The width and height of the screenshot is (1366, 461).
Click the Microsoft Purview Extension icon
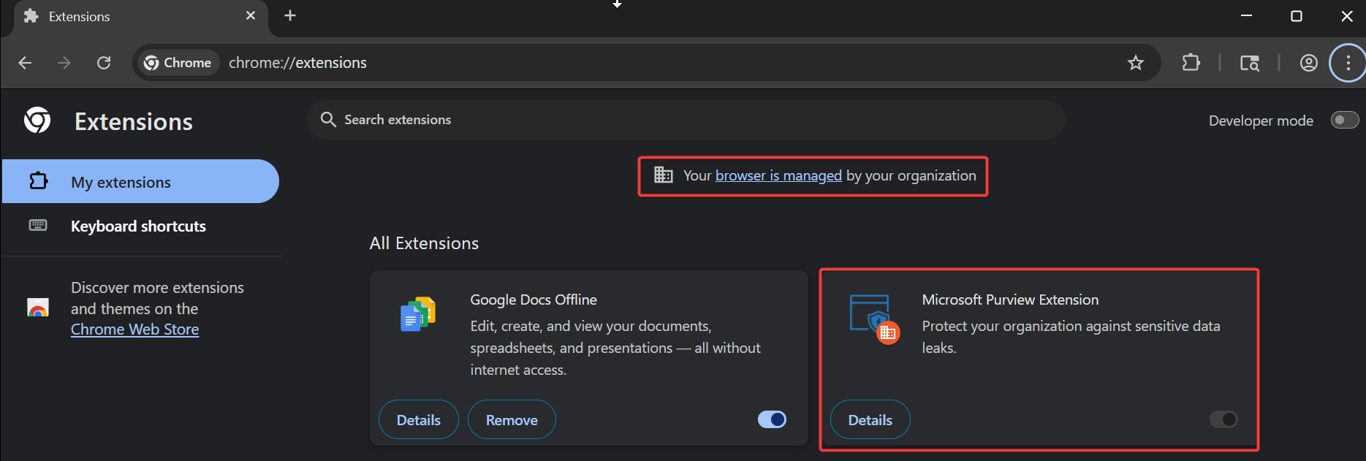874,319
